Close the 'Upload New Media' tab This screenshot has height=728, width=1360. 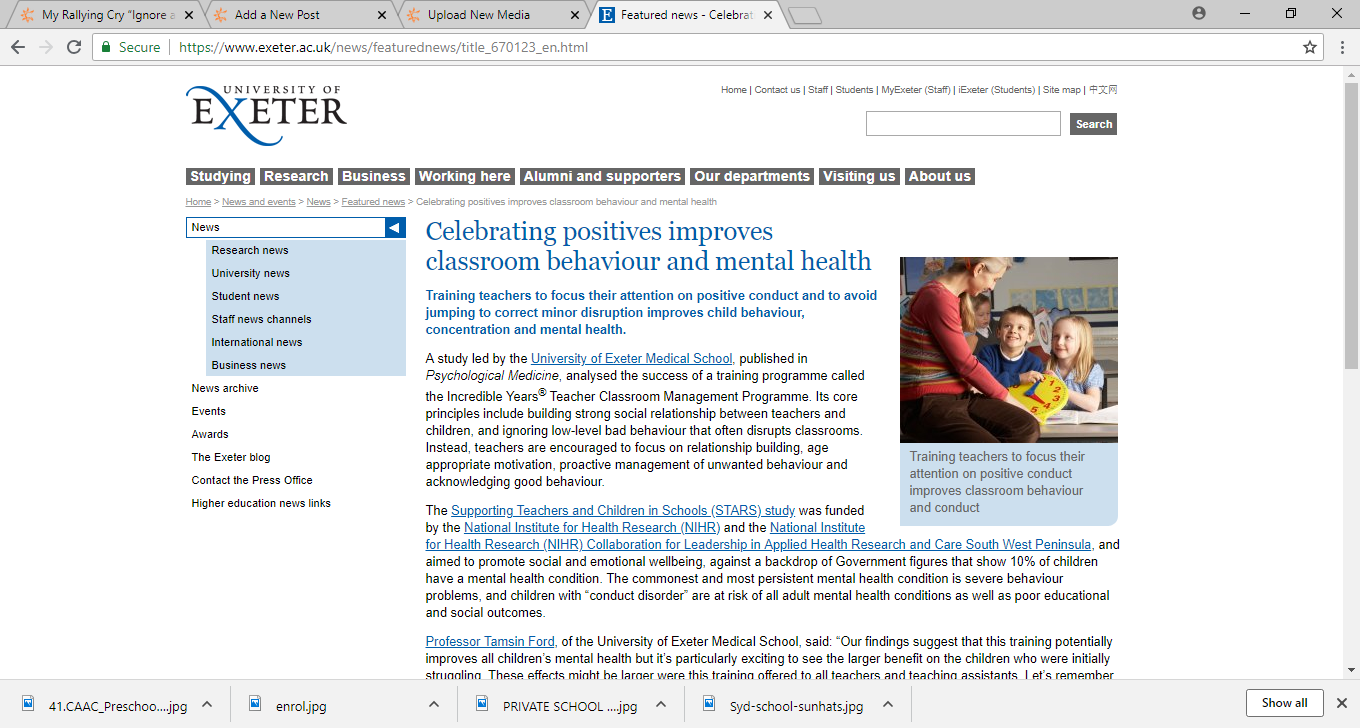click(x=574, y=15)
